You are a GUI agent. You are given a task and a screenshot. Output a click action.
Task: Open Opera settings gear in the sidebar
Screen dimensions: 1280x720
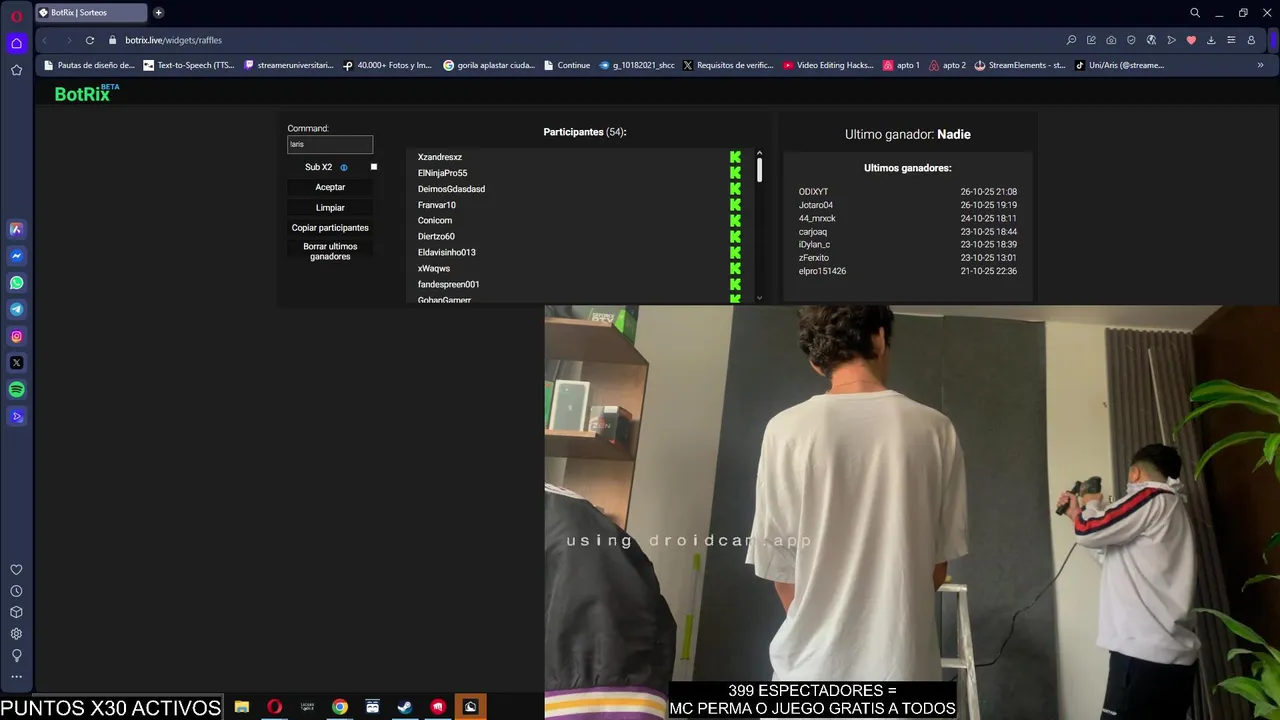(16, 634)
